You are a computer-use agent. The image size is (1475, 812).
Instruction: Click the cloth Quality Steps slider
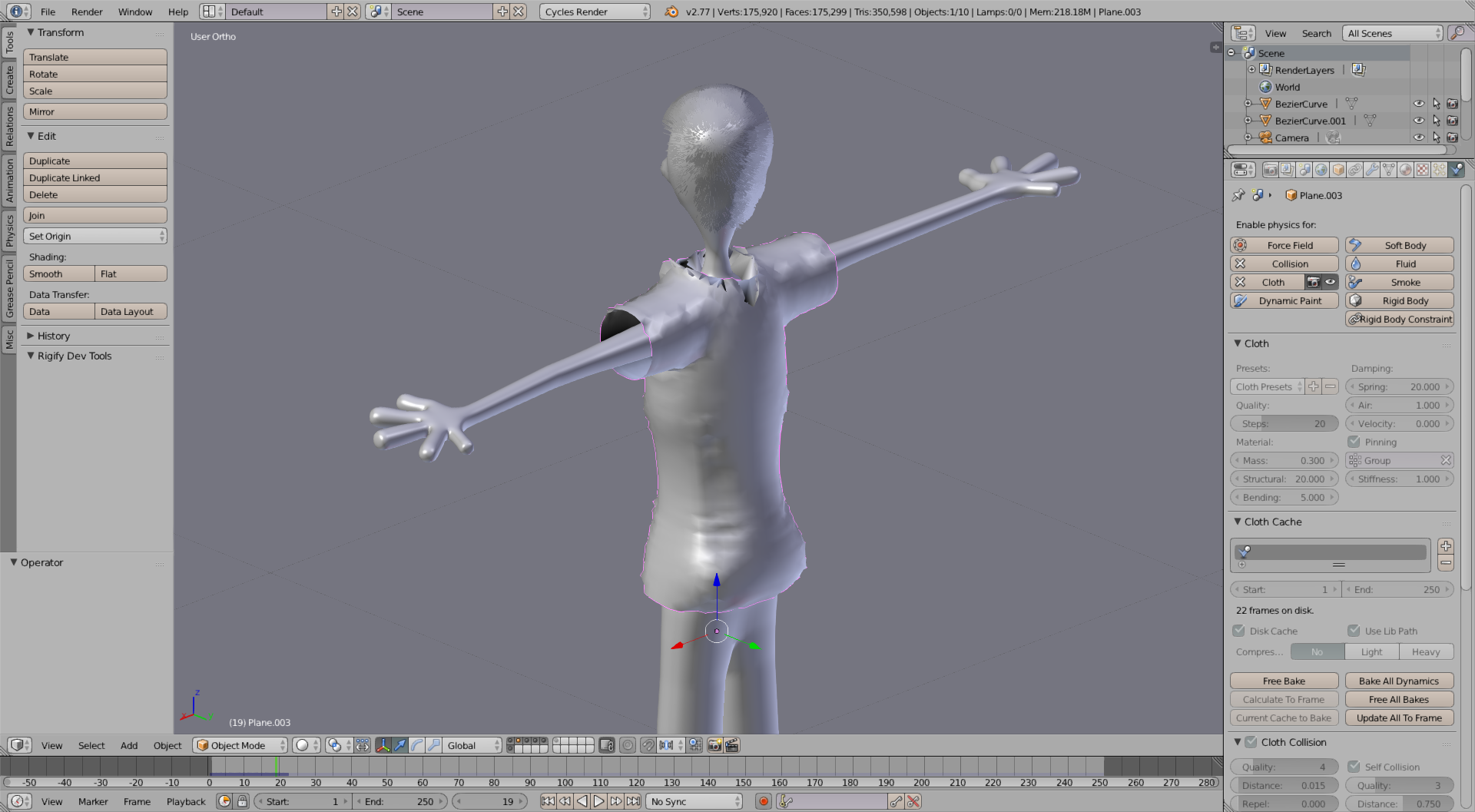1284,423
